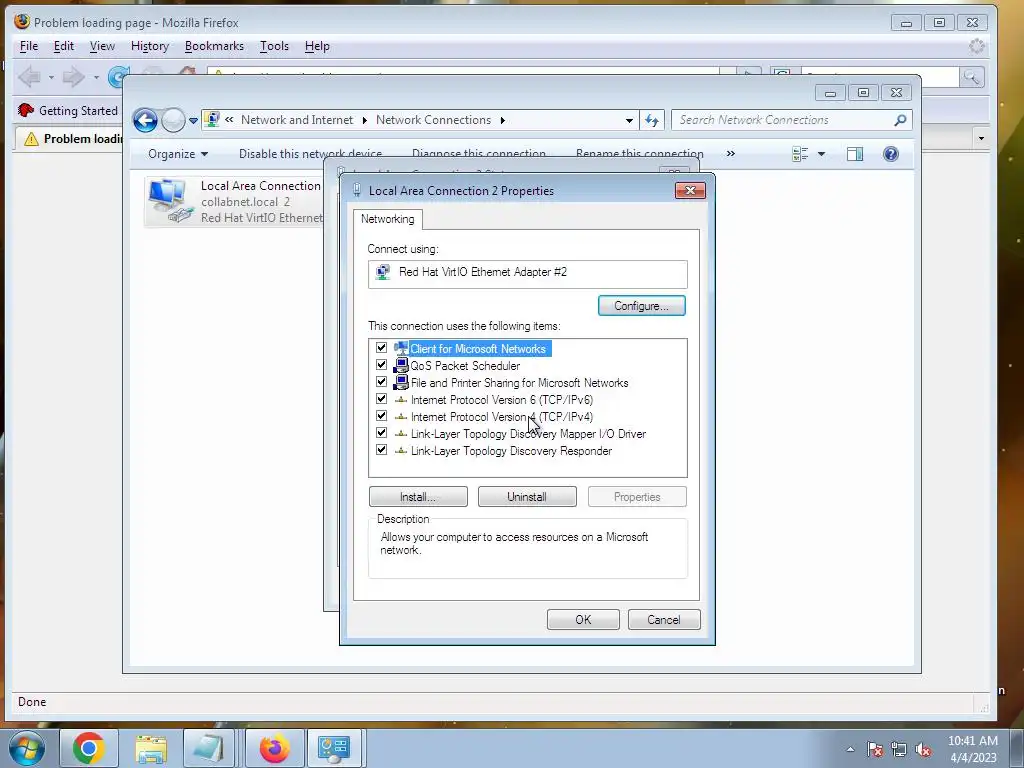This screenshot has width=1024, height=768.
Task: Toggle File and Printer Sharing checkbox
Action: 381,382
